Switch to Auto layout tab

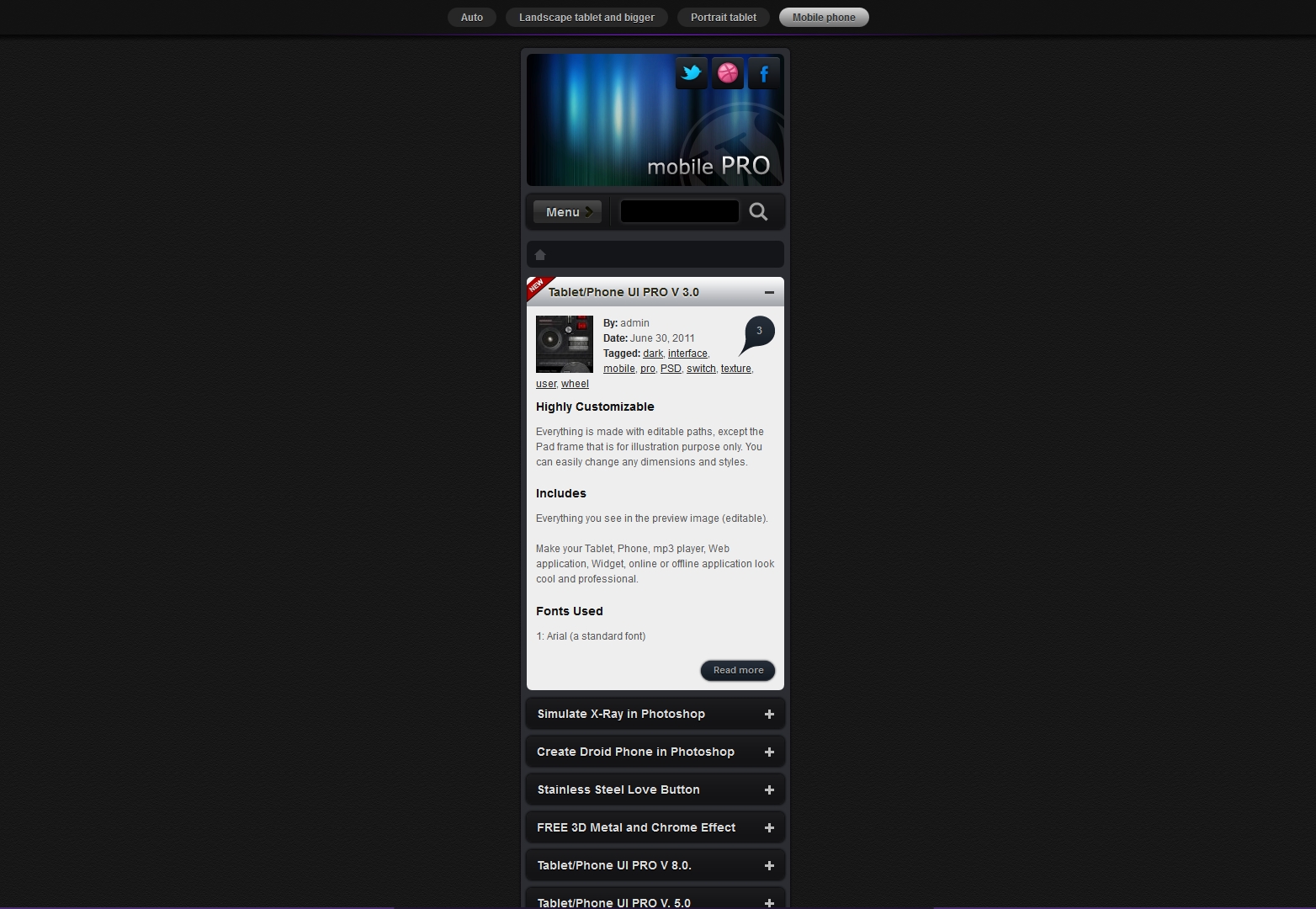point(472,18)
